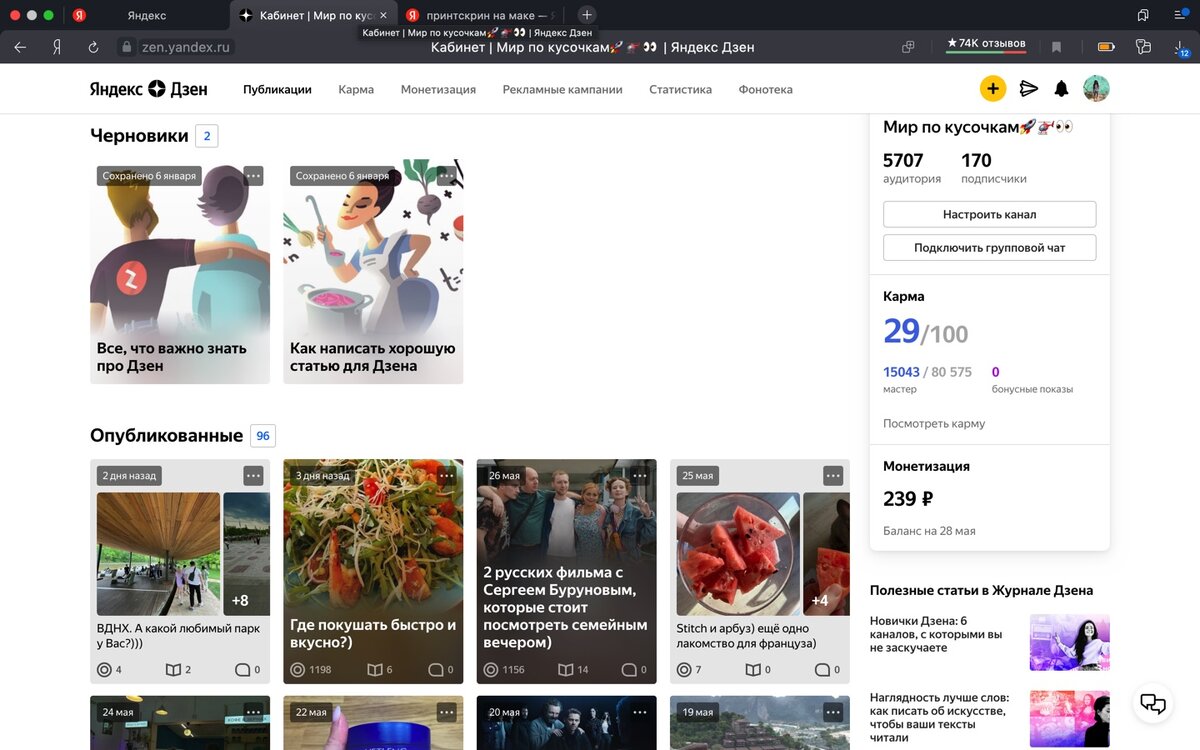Screen dimensions: 1200x750
Task: Click the 239 ₽ monetization balance
Action: click(908, 499)
